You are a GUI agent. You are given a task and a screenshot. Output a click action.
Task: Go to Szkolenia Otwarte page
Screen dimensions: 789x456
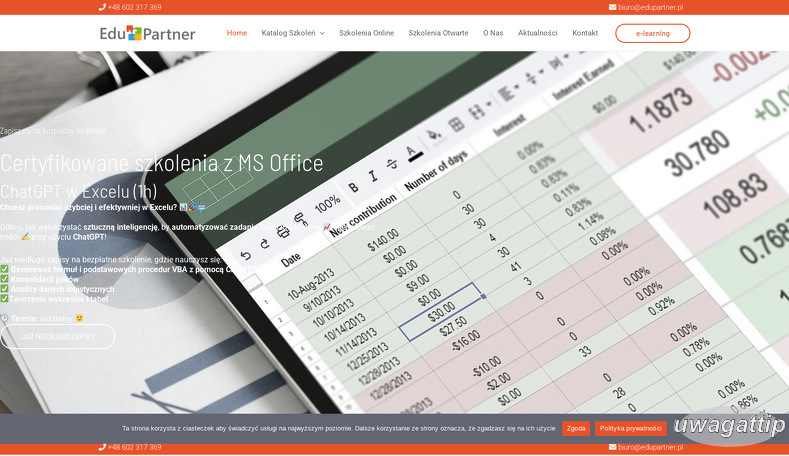pyautogui.click(x=438, y=33)
